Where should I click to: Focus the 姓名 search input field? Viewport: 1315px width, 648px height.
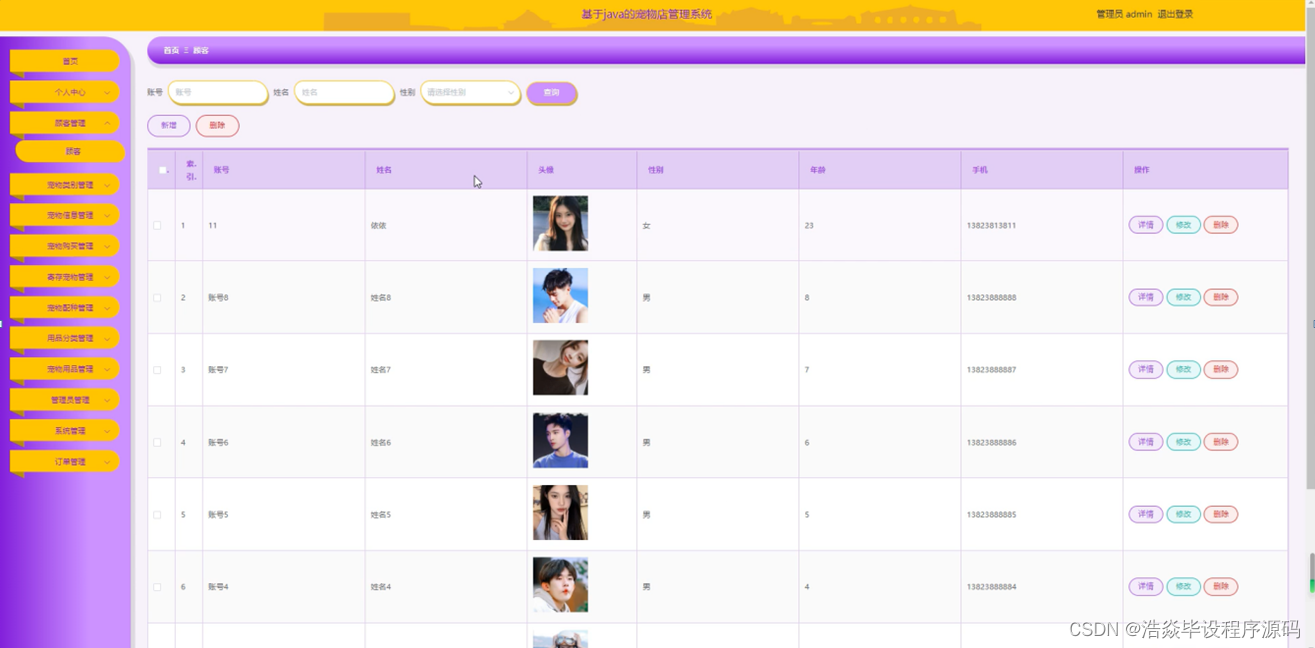(x=344, y=92)
